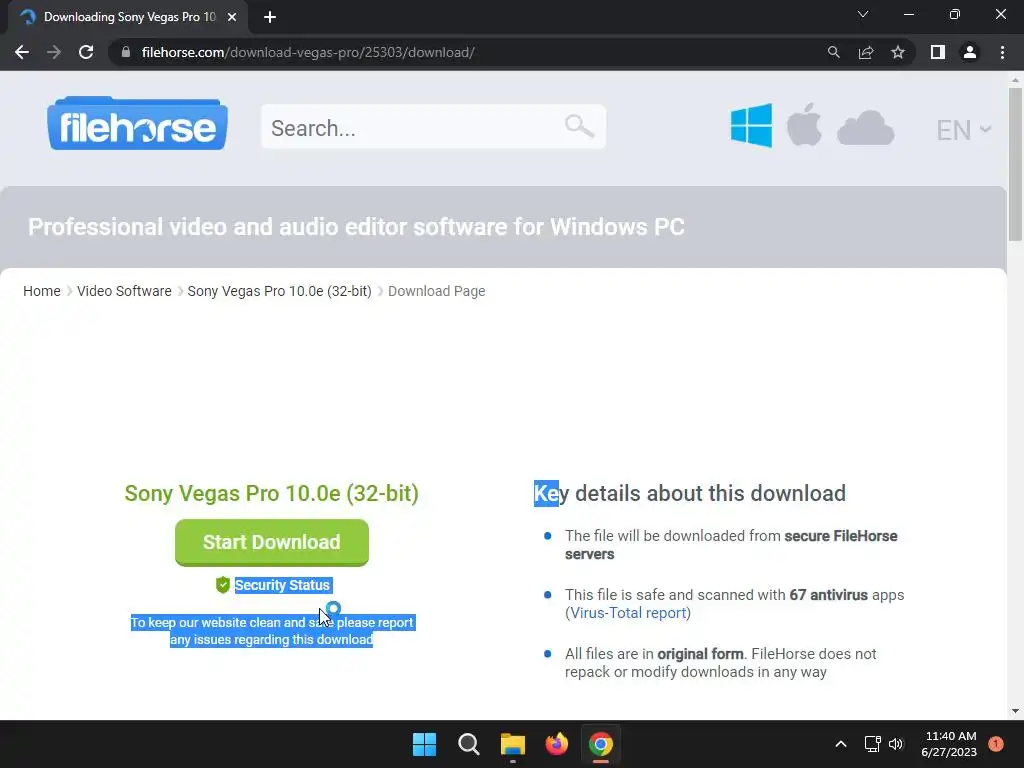The image size is (1024, 768).
Task: Click the browser forward arrow
Action: (54, 52)
